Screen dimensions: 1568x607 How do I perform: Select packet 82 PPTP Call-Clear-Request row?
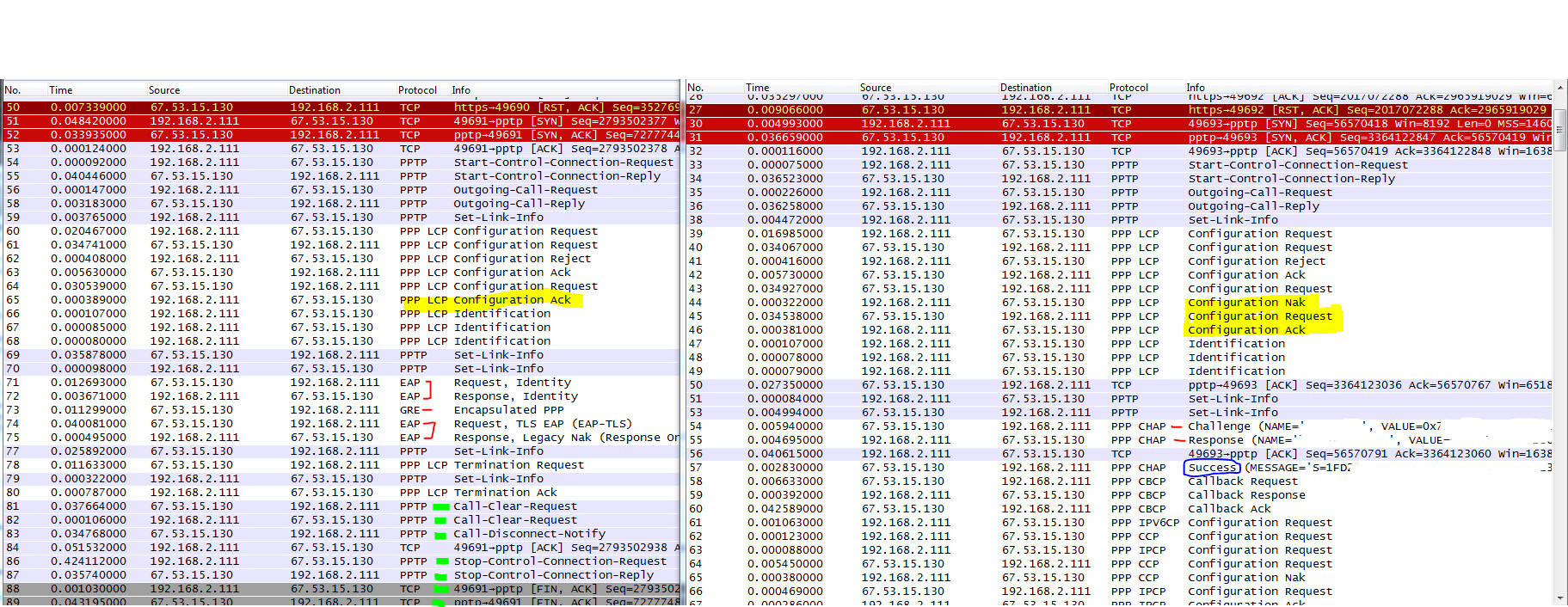[x=341, y=520]
